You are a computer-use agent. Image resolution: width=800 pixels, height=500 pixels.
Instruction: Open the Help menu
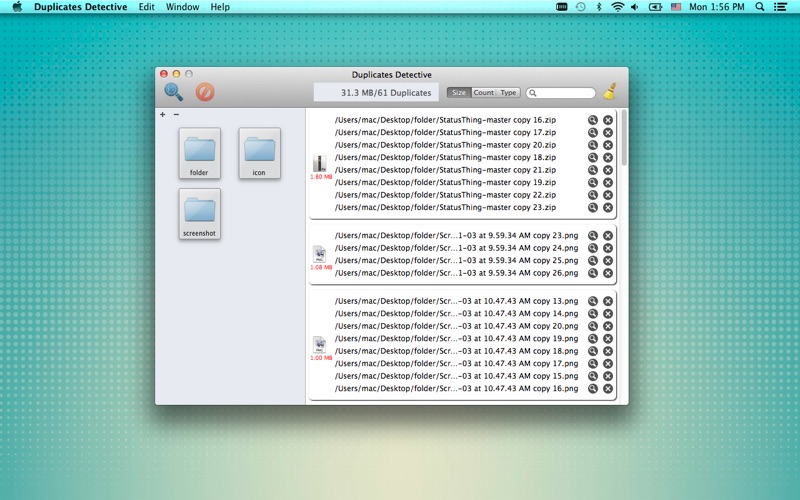[x=220, y=7]
